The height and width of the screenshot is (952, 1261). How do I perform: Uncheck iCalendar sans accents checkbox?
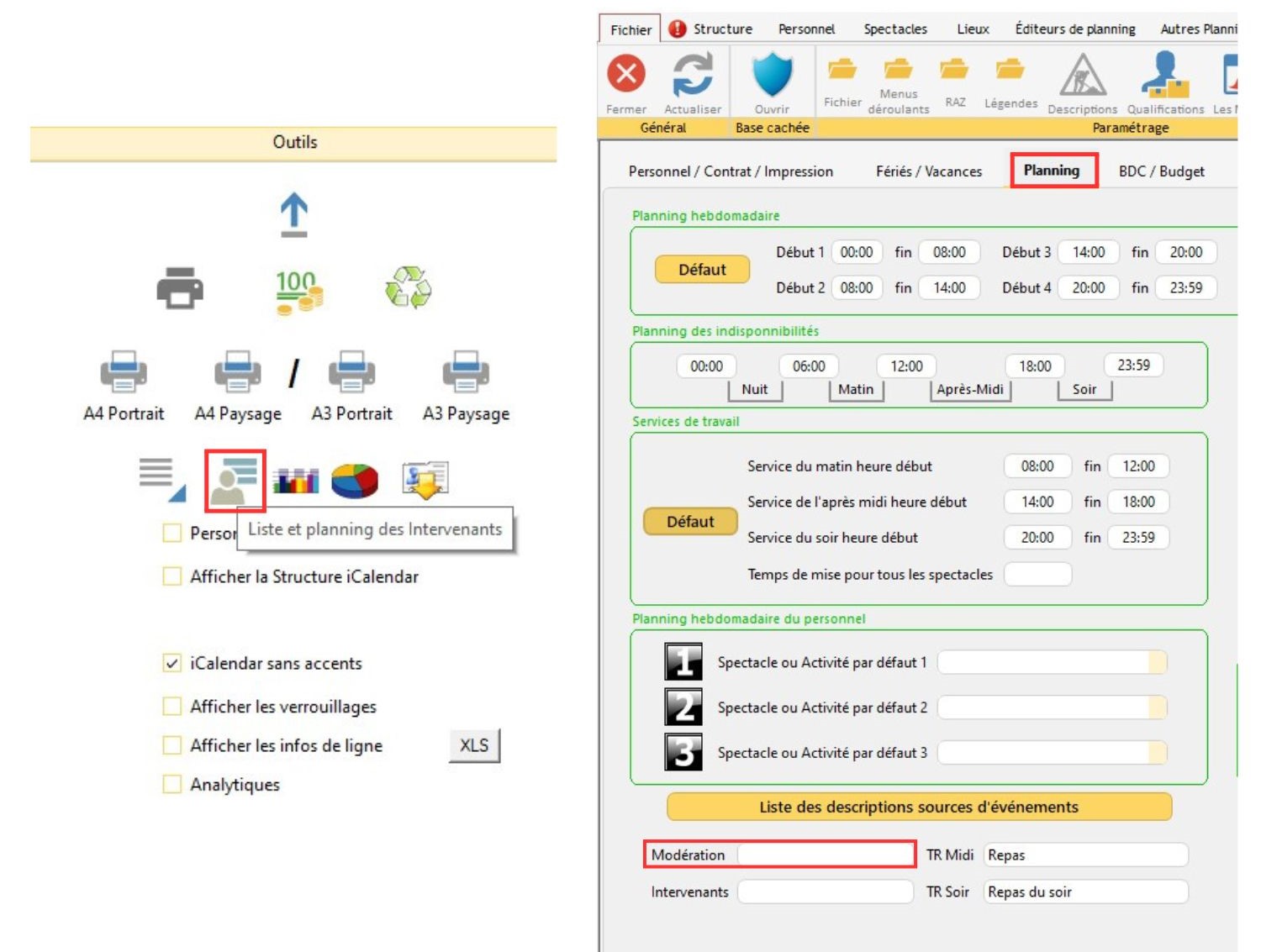coord(172,663)
